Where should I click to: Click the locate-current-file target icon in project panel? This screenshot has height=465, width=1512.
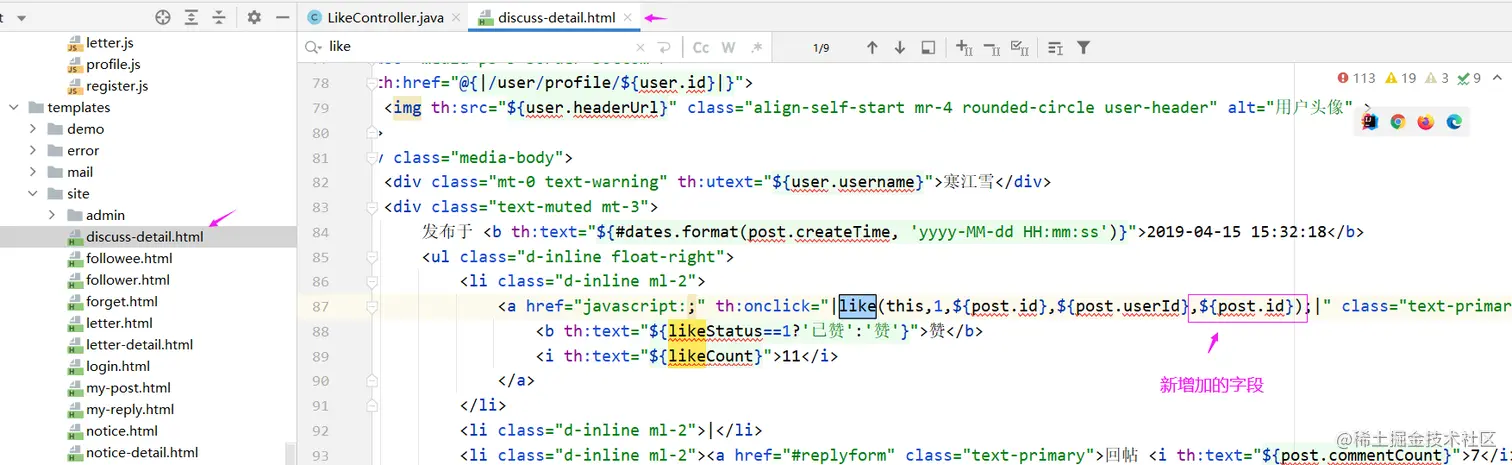pos(163,17)
